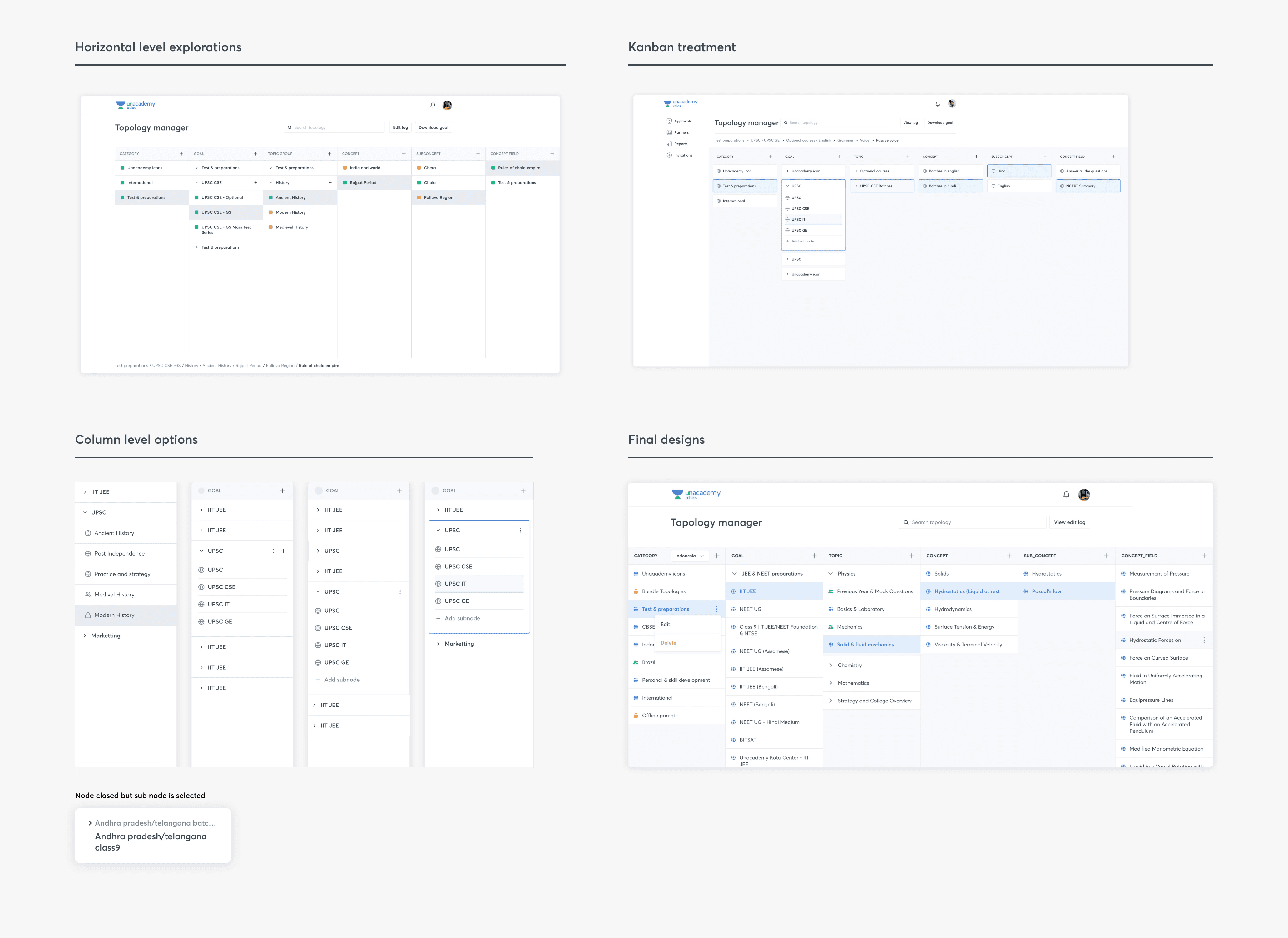Click the Reports icon in Kanban sidebar
The height and width of the screenshot is (938, 1288).
[x=670, y=144]
